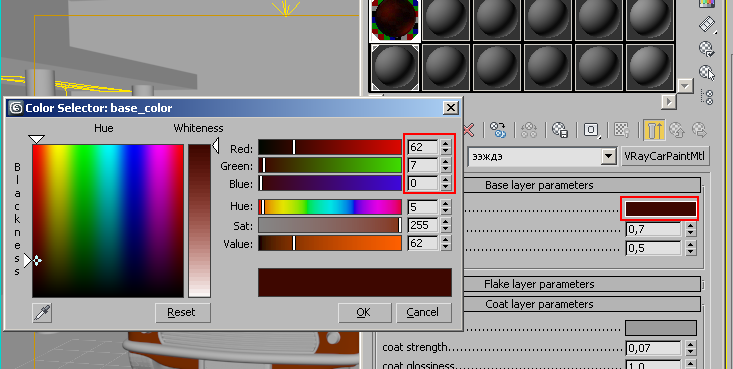Expand the Flake layer parameters rollout
The image size is (733, 369).
539,284
